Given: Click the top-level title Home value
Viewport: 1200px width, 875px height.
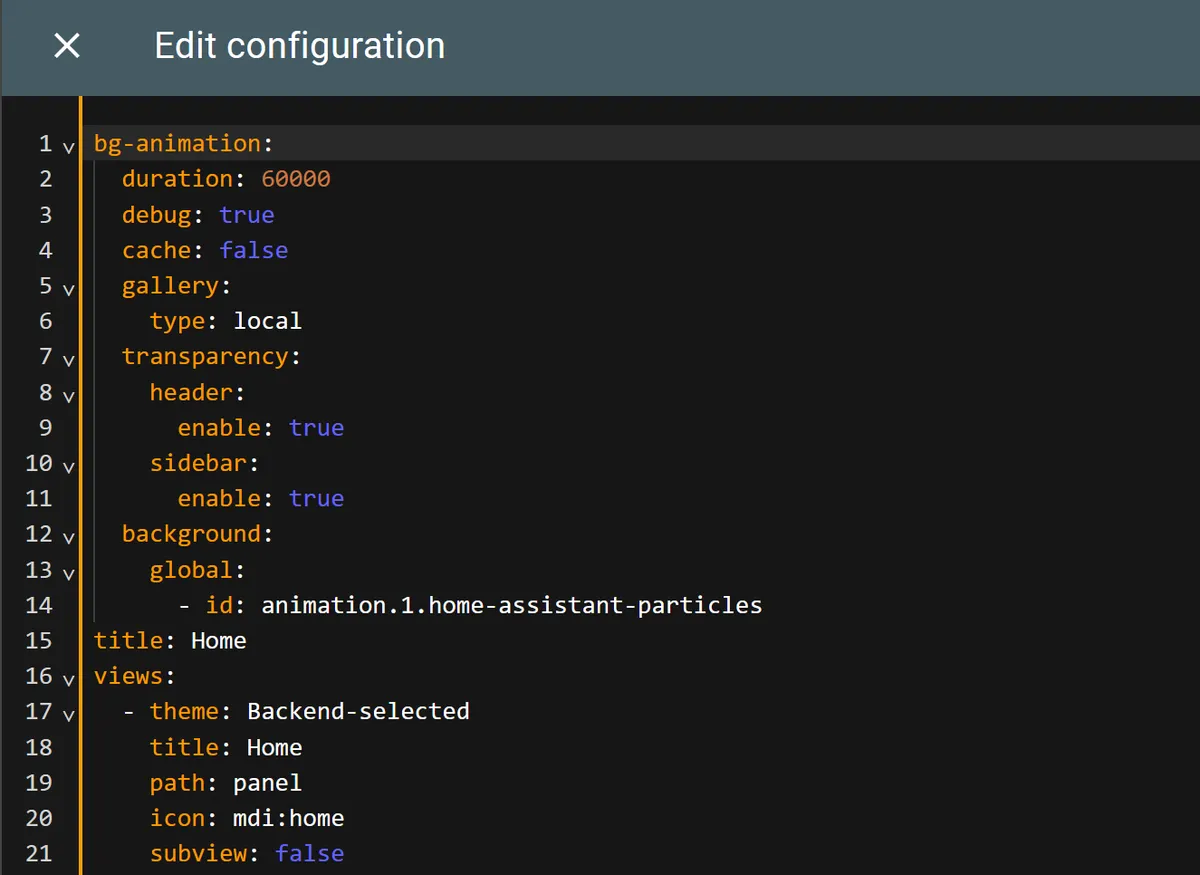Looking at the screenshot, I should [219, 640].
